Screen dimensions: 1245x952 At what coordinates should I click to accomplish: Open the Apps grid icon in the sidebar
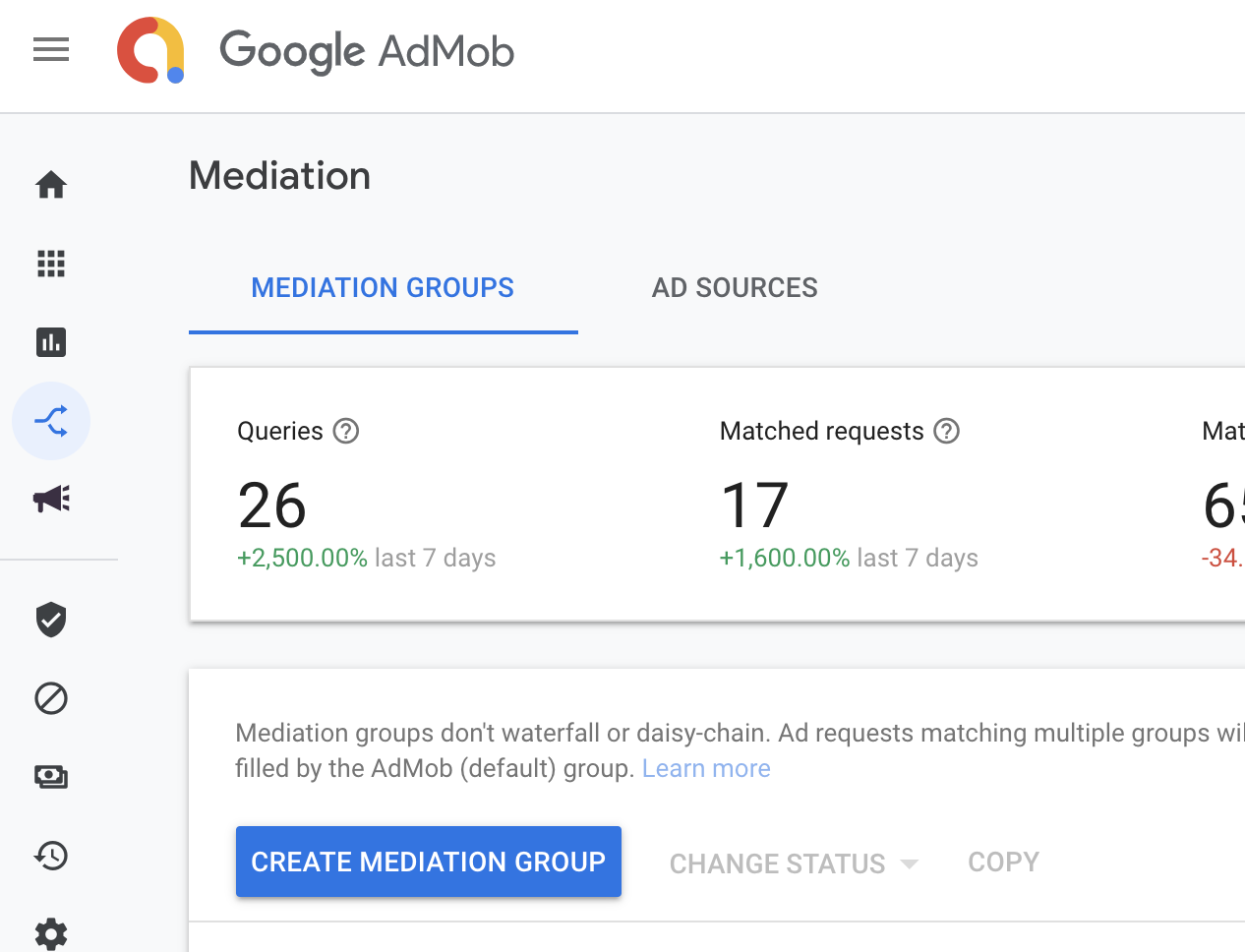point(50,264)
